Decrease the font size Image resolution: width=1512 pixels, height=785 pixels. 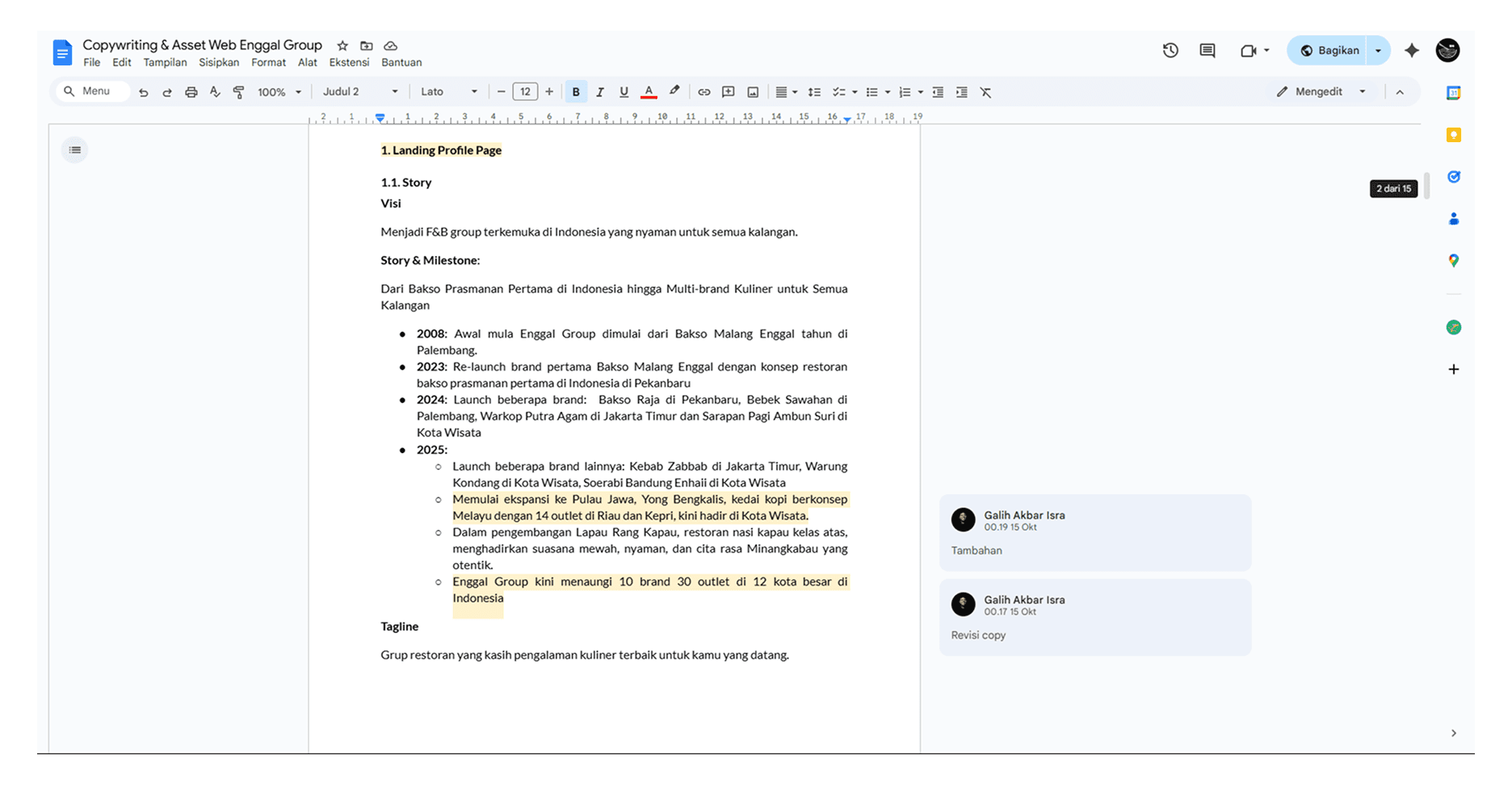(x=501, y=92)
